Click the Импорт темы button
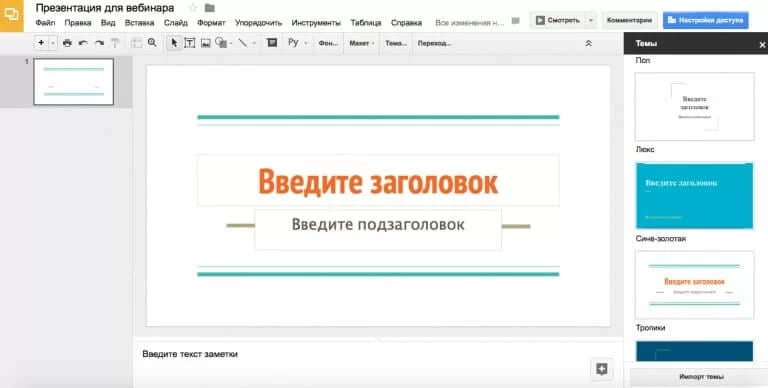 [x=701, y=377]
